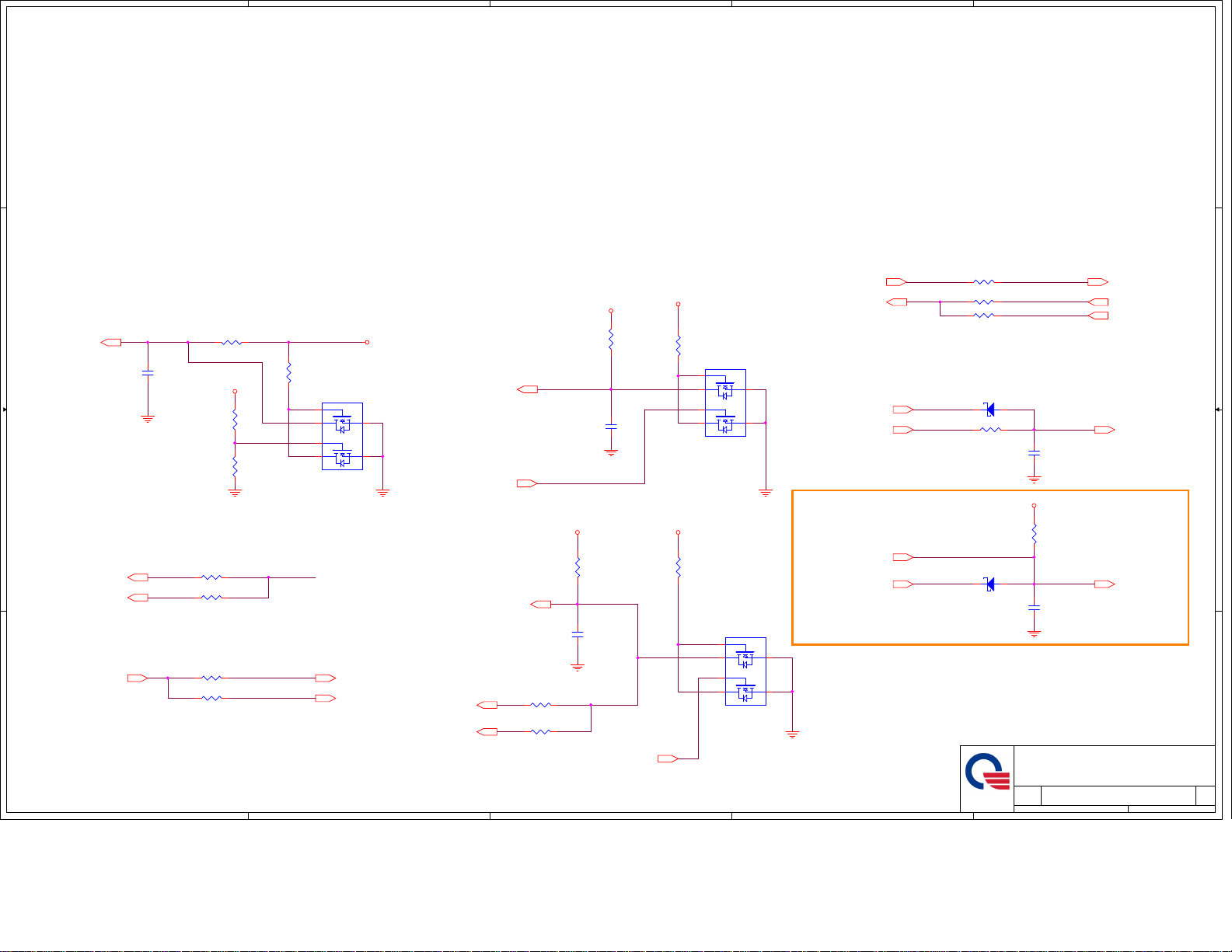
Task: Select the dual MOSFET beside the voltage divider
Action: [x=342, y=436]
